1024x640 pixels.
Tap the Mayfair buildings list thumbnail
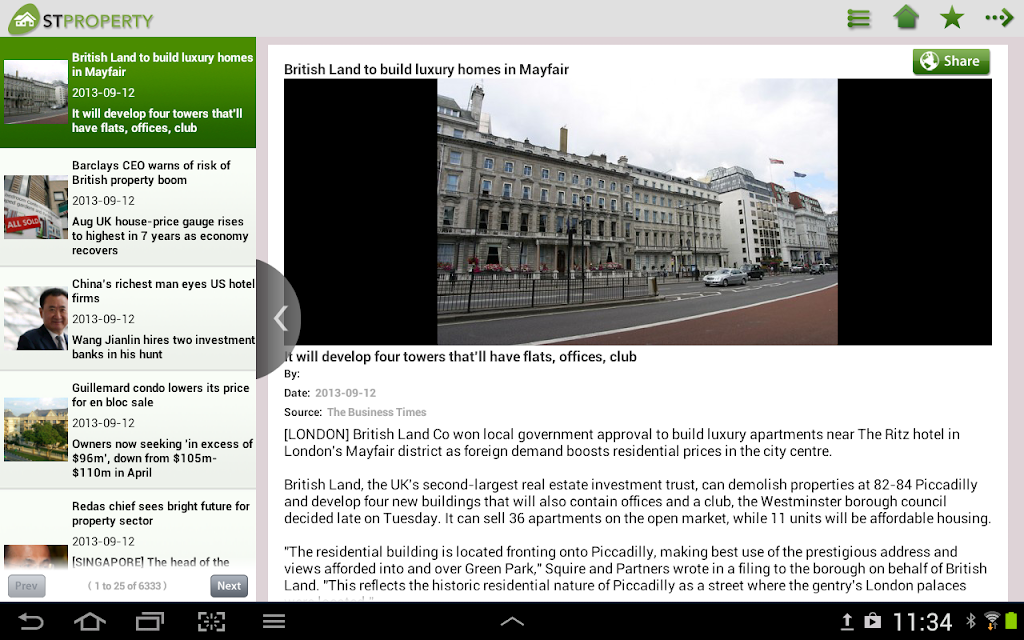[36, 92]
